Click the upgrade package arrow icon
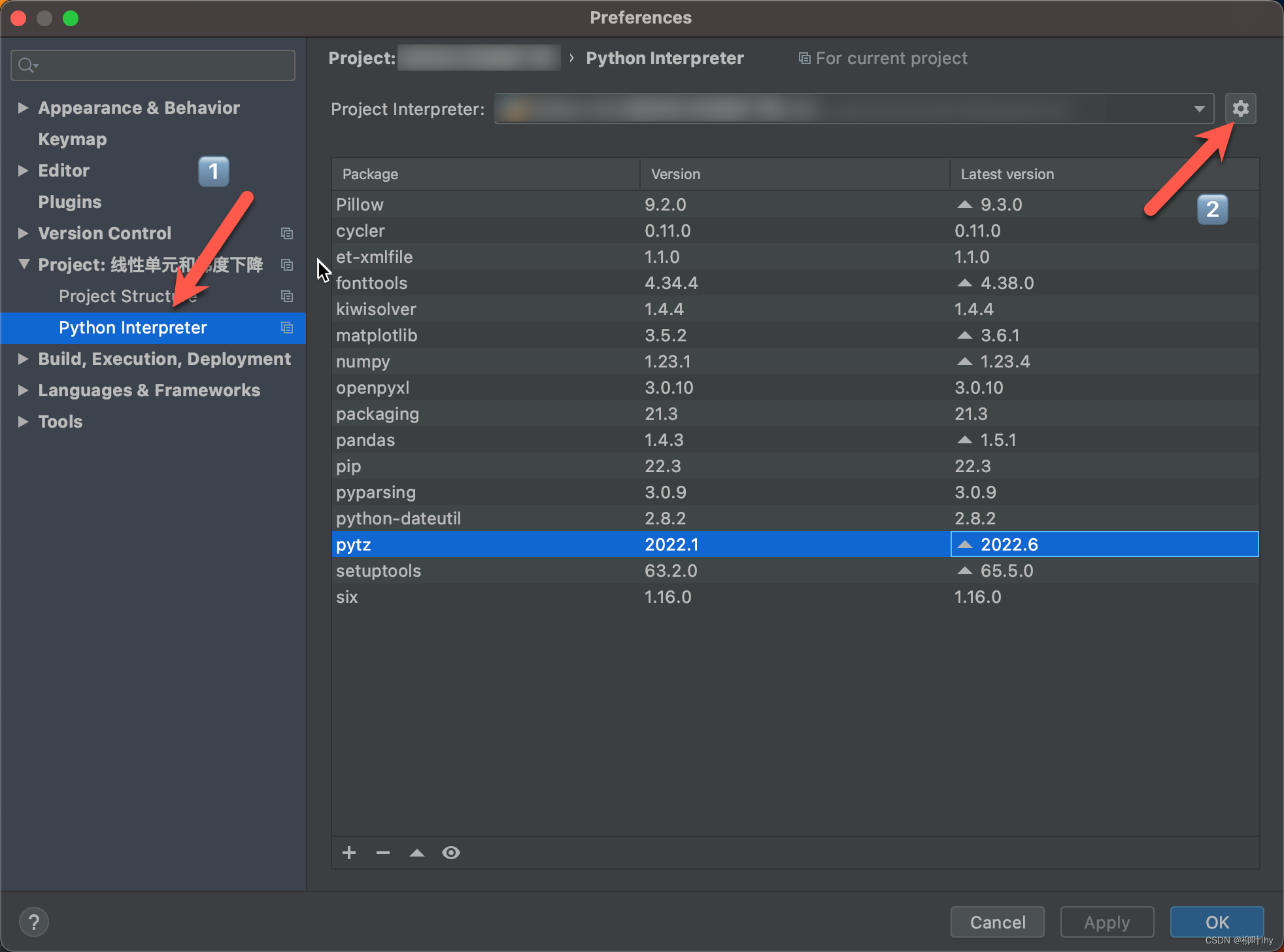Viewport: 1284px width, 952px height. click(417, 853)
